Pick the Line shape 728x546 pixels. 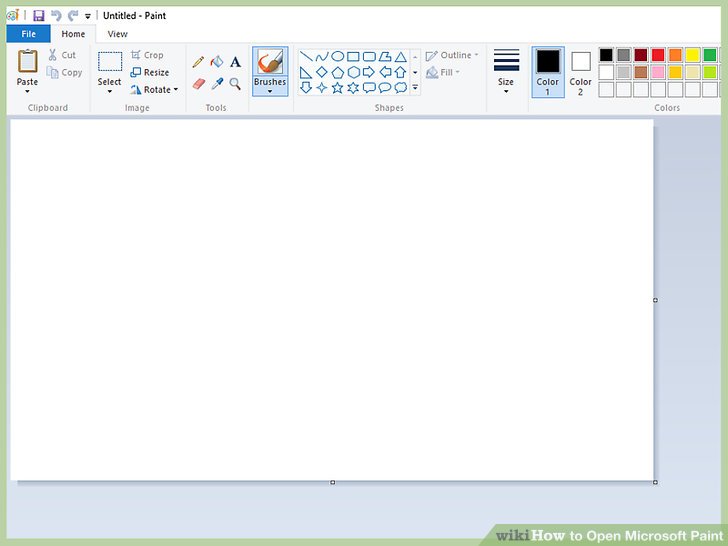[306, 57]
